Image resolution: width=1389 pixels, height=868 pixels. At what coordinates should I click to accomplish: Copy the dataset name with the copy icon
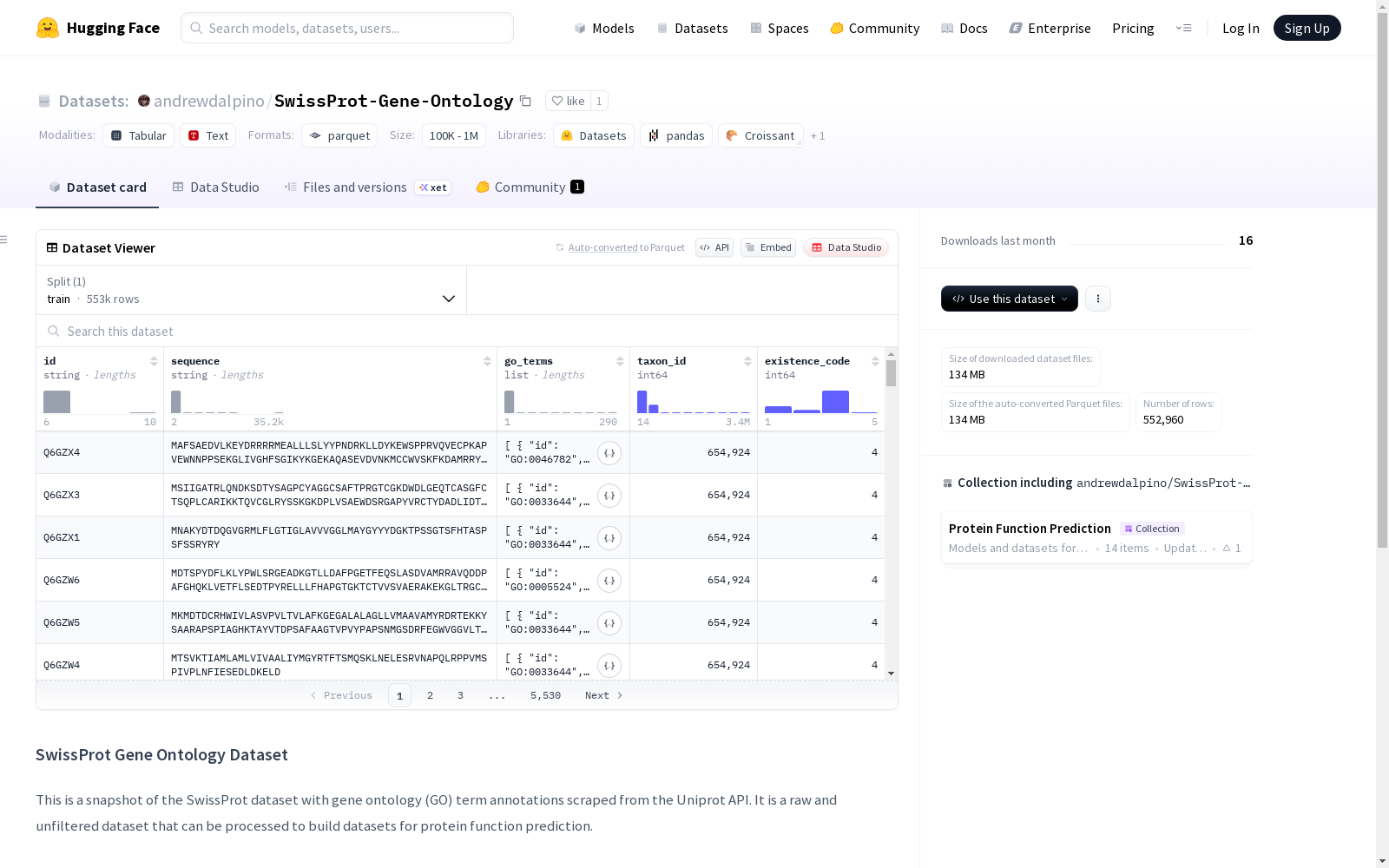(x=525, y=101)
